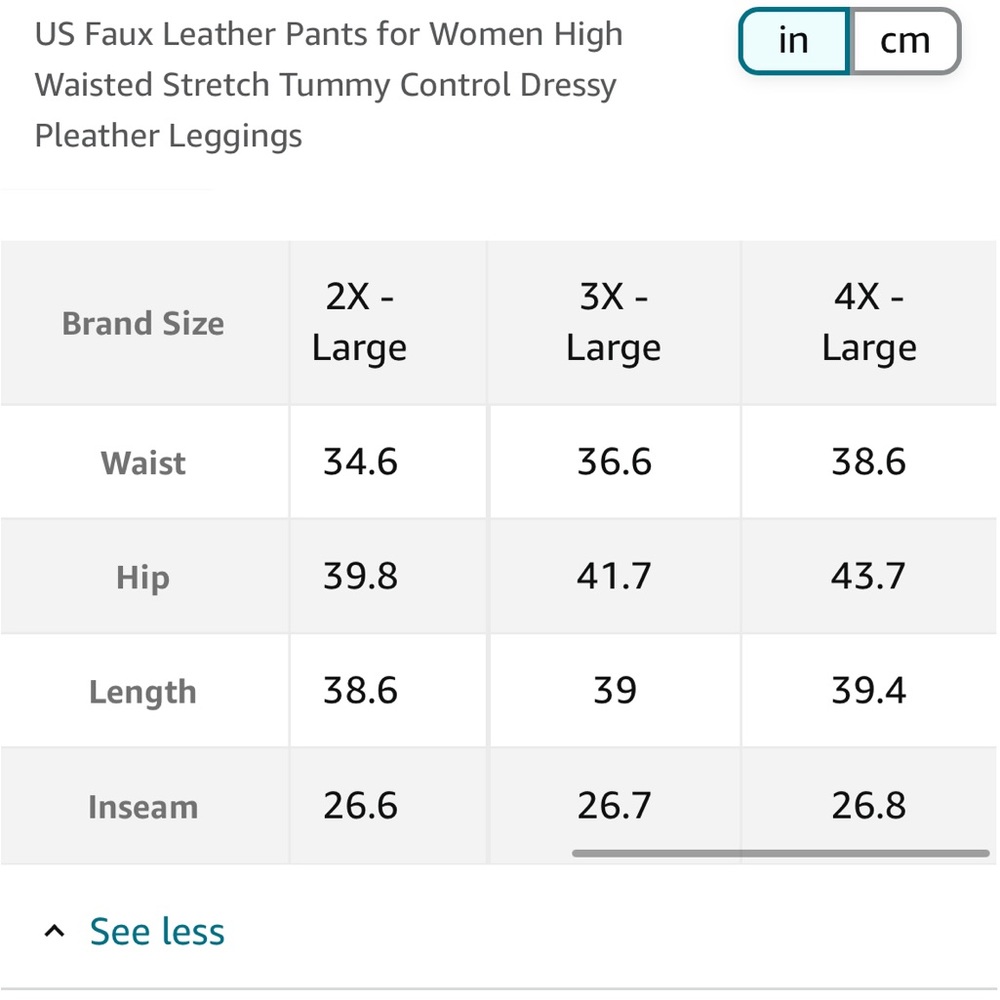This screenshot has height=1000, width=1000.
Task: Select the "in" unit option
Action: 793,40
